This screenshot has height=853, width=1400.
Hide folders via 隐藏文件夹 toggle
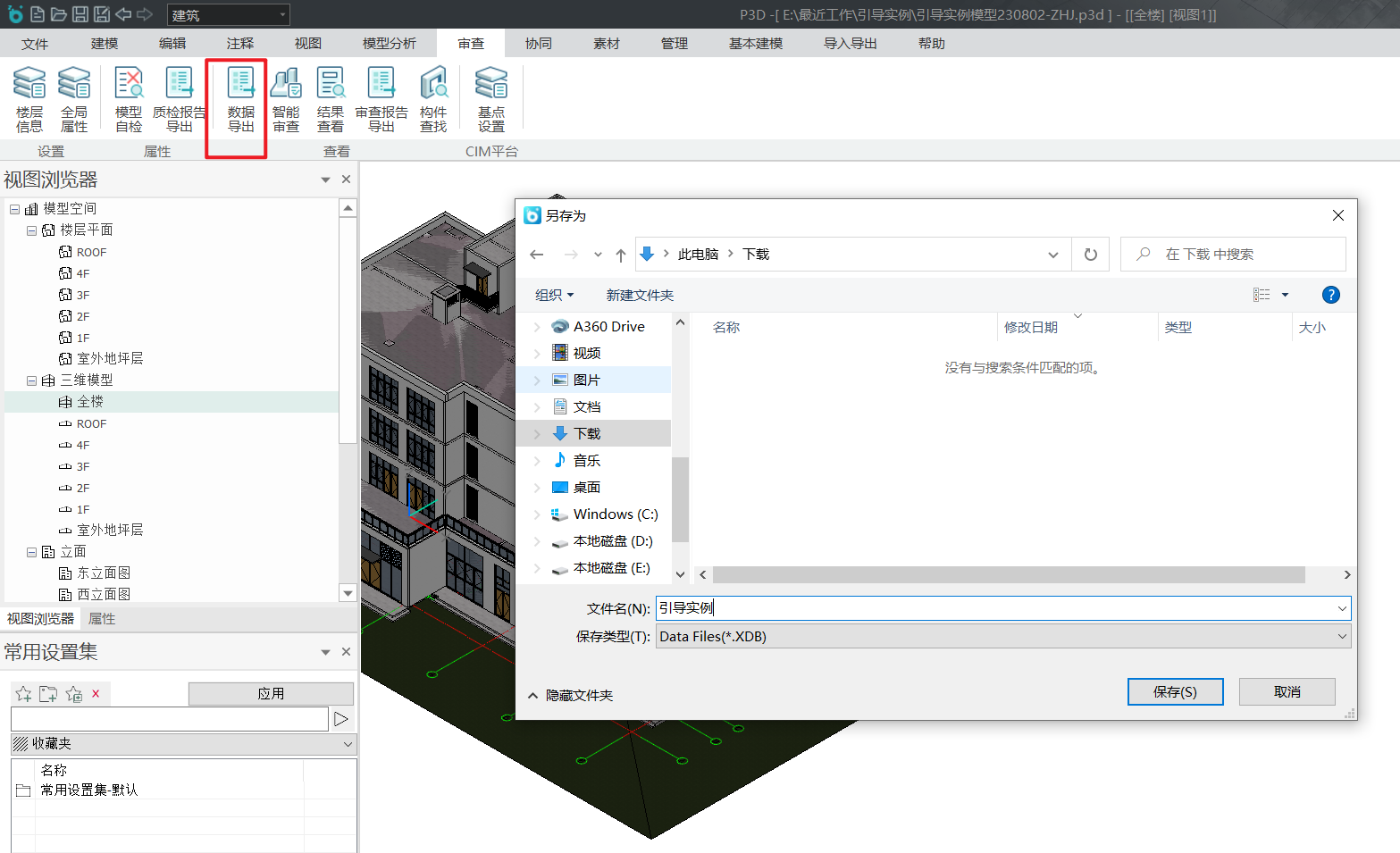[570, 696]
